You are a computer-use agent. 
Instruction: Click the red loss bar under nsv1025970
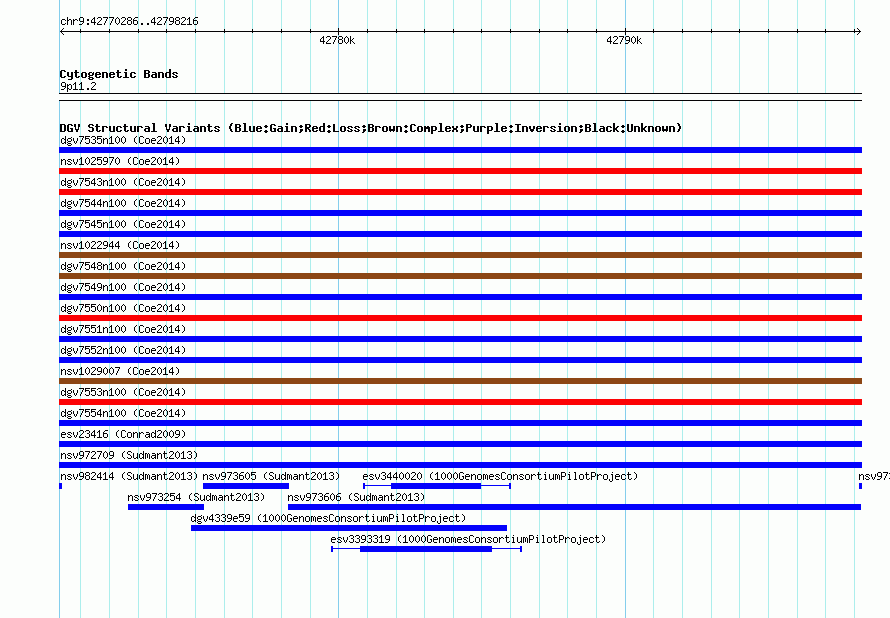(x=460, y=171)
